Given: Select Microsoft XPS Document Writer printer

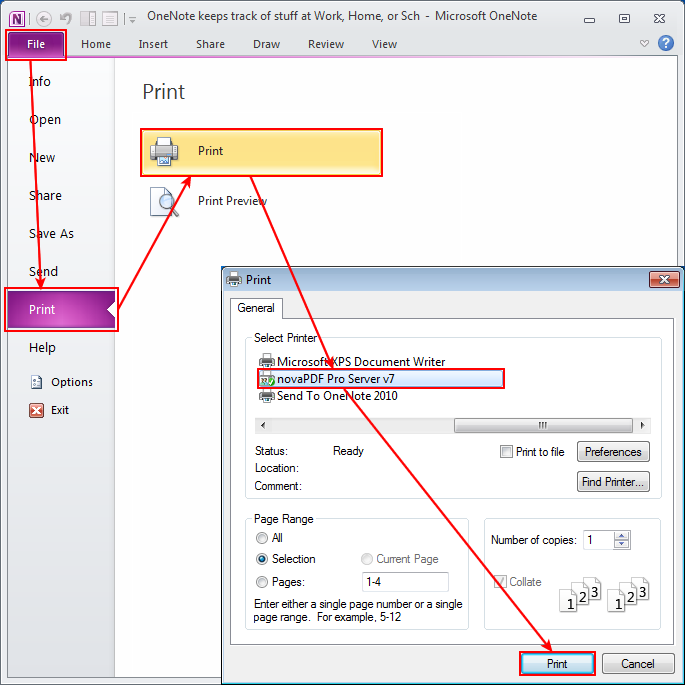Looking at the screenshot, I should click(x=352, y=362).
